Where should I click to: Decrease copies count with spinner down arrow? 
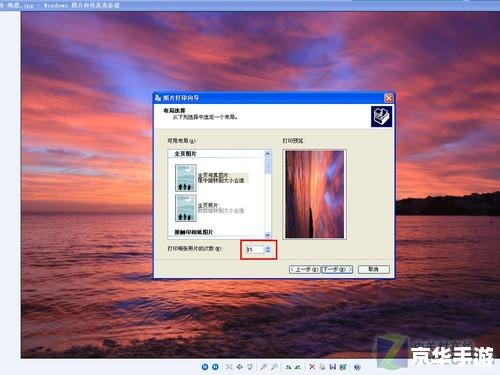click(x=268, y=251)
